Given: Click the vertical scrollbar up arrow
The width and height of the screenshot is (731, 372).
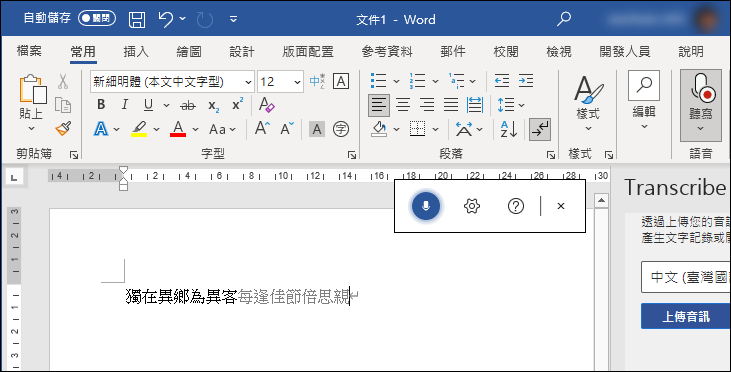Looking at the screenshot, I should click(x=601, y=200).
